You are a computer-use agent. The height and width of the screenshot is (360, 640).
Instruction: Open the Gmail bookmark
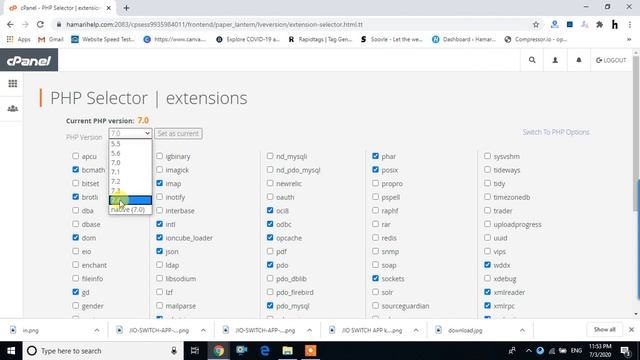(x=50, y=39)
